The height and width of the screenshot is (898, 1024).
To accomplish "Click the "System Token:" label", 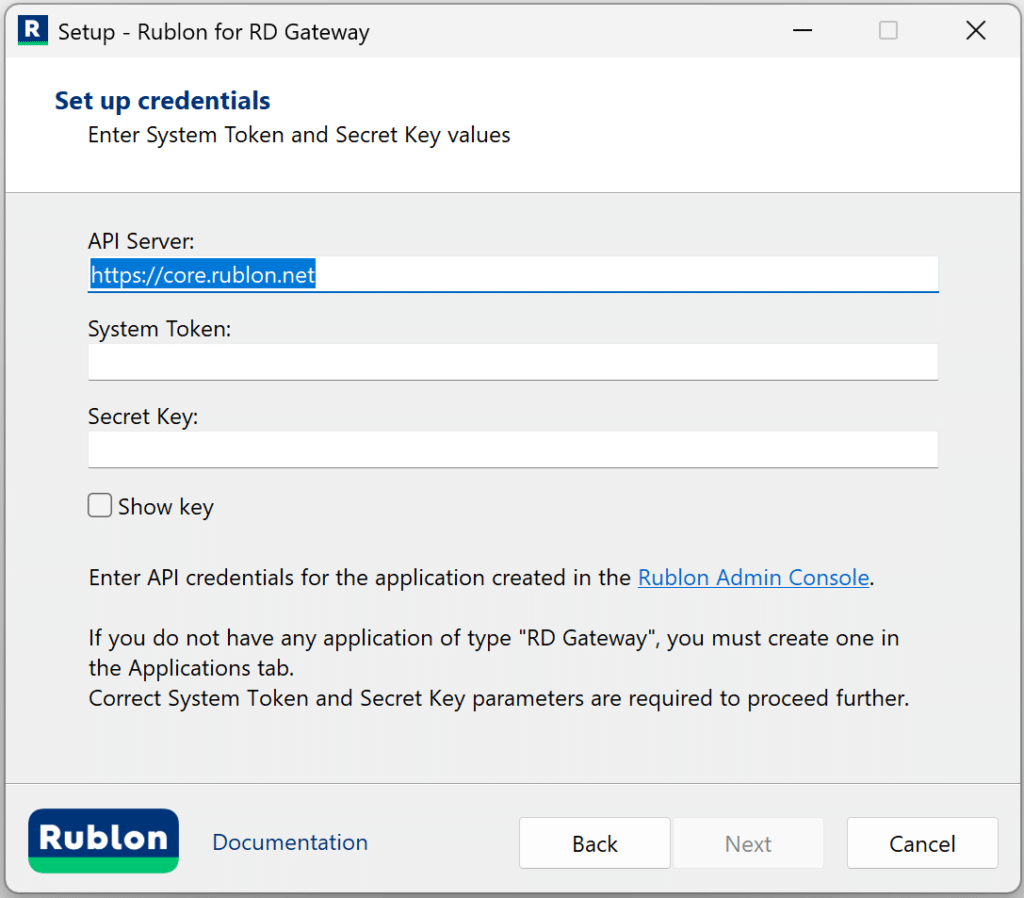I will (x=159, y=329).
